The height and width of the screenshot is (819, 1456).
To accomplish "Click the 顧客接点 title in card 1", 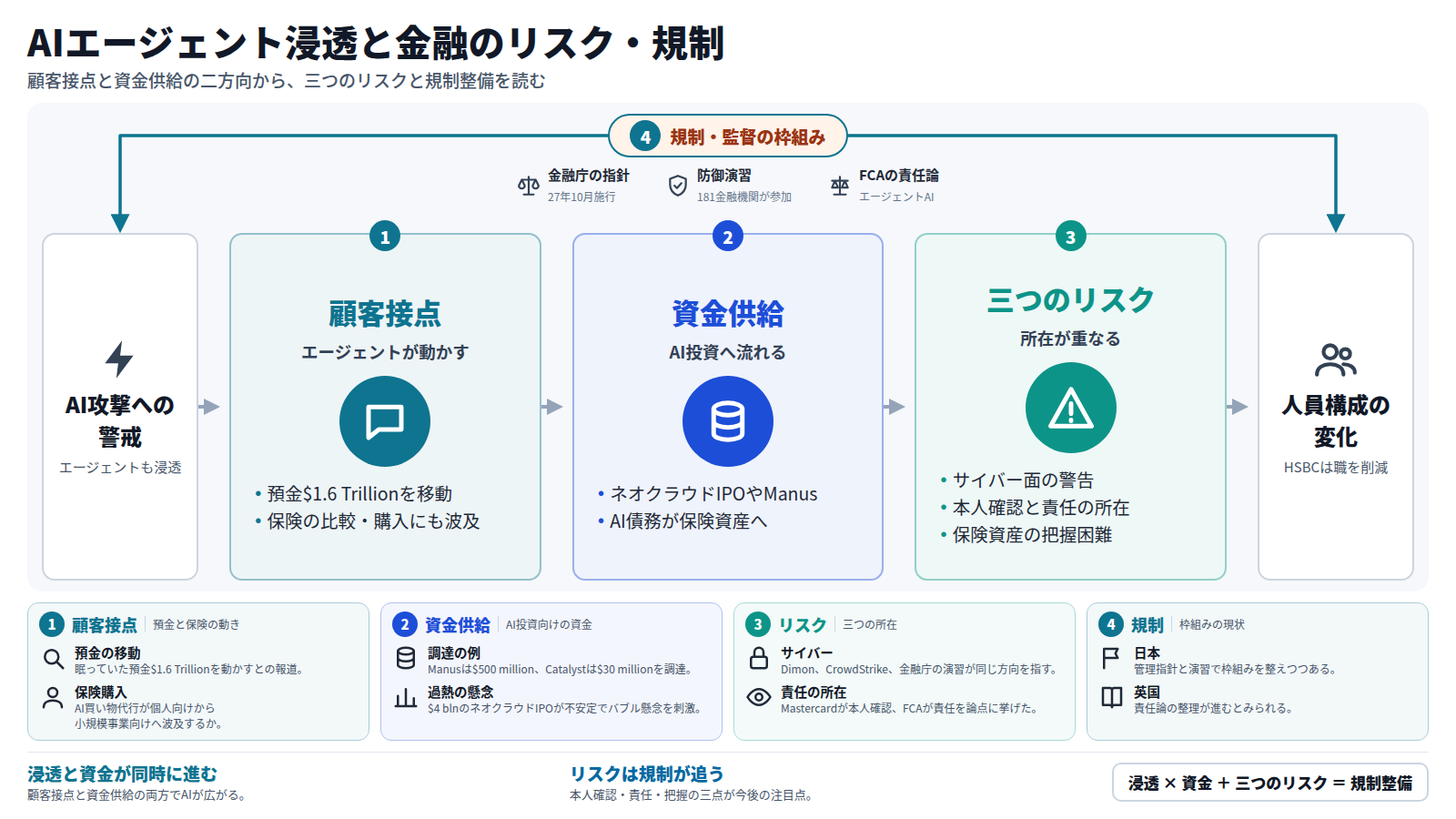I will tap(385, 314).
